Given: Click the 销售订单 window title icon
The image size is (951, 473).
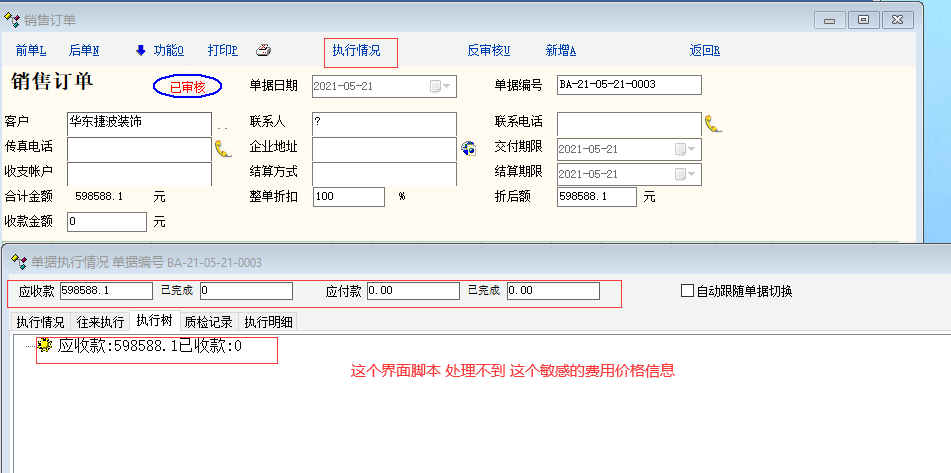Looking at the screenshot, I should click(13, 20).
